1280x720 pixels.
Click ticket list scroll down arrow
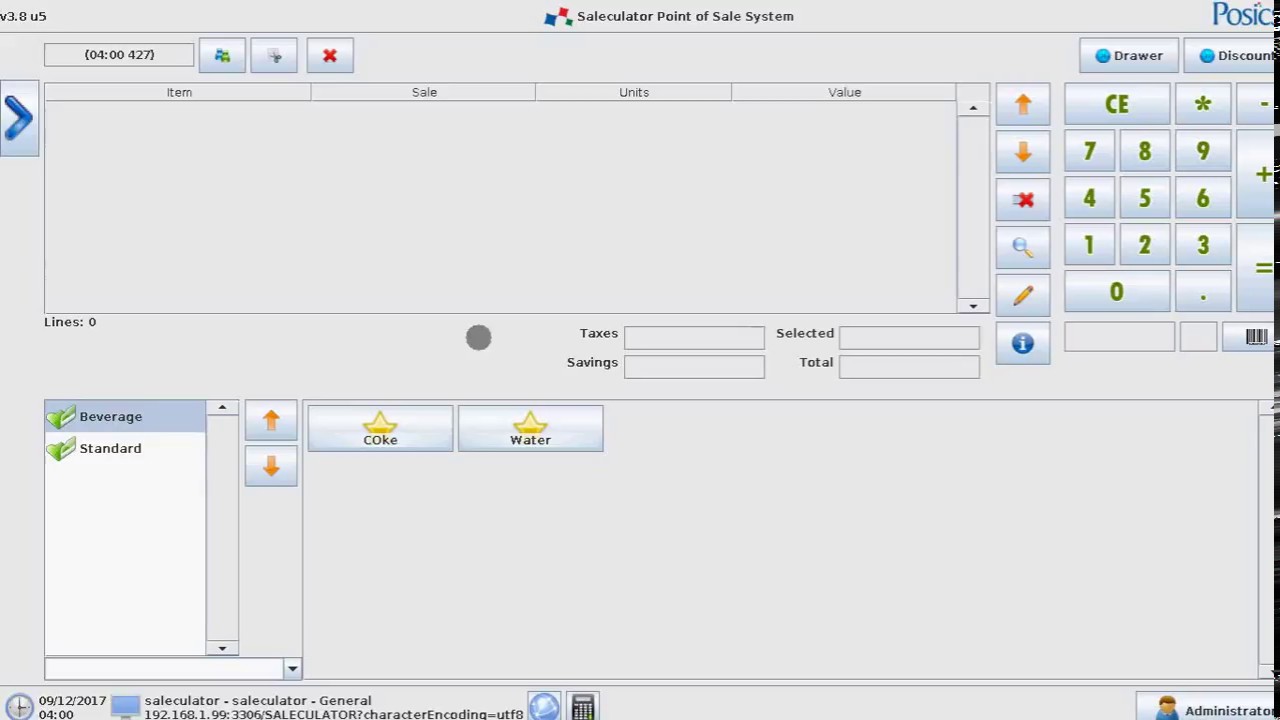(x=973, y=306)
